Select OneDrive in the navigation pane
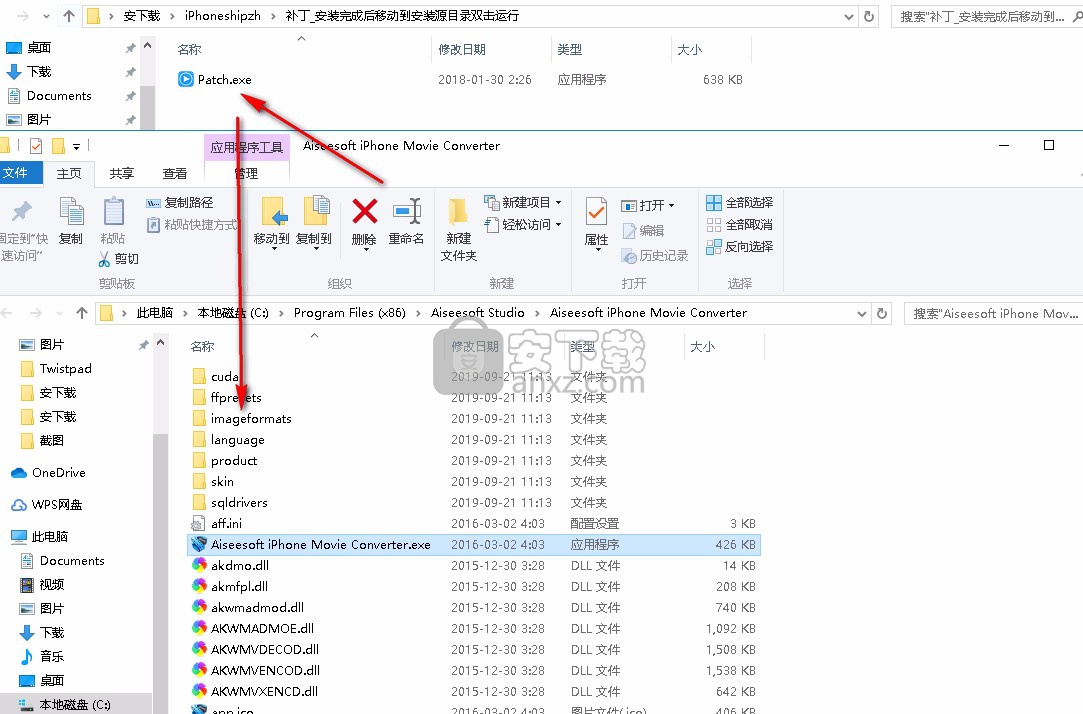The height and width of the screenshot is (714, 1083). click(58, 473)
